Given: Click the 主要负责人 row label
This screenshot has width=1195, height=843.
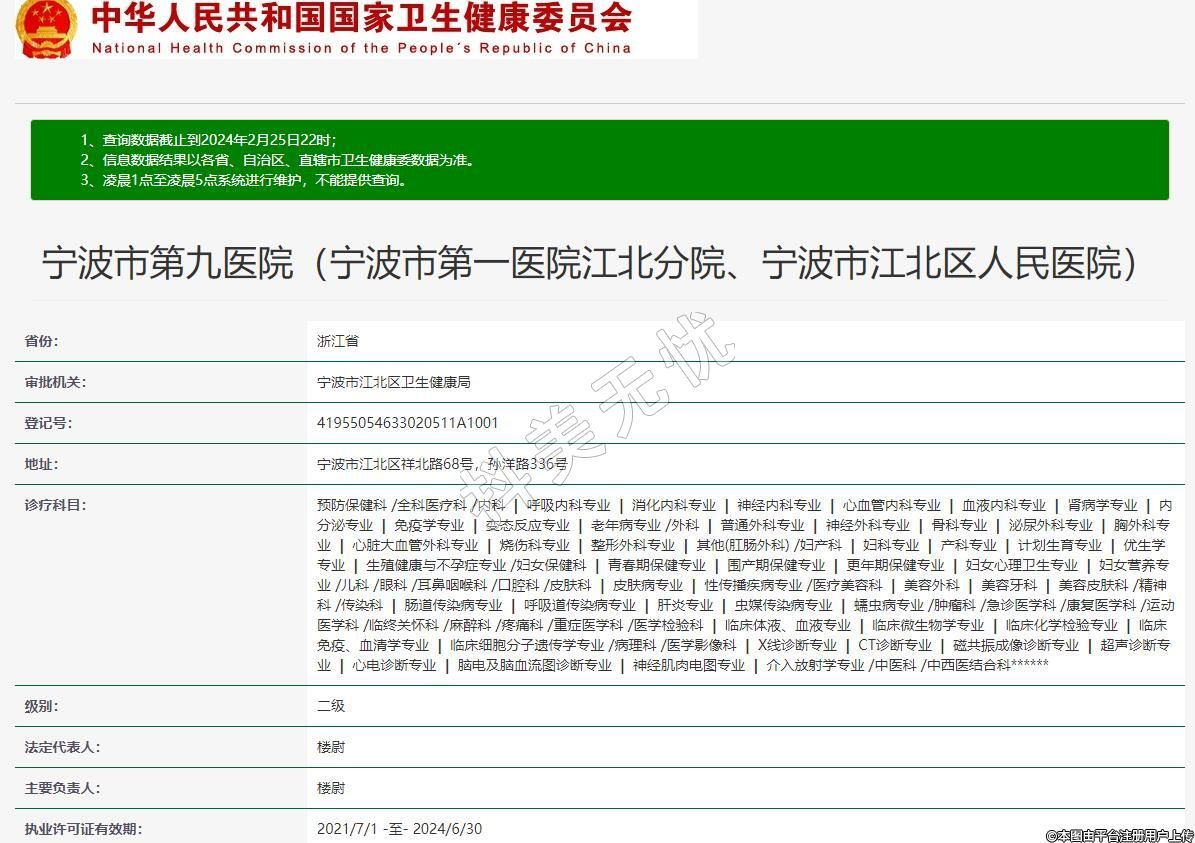Looking at the screenshot, I should coord(62,788).
